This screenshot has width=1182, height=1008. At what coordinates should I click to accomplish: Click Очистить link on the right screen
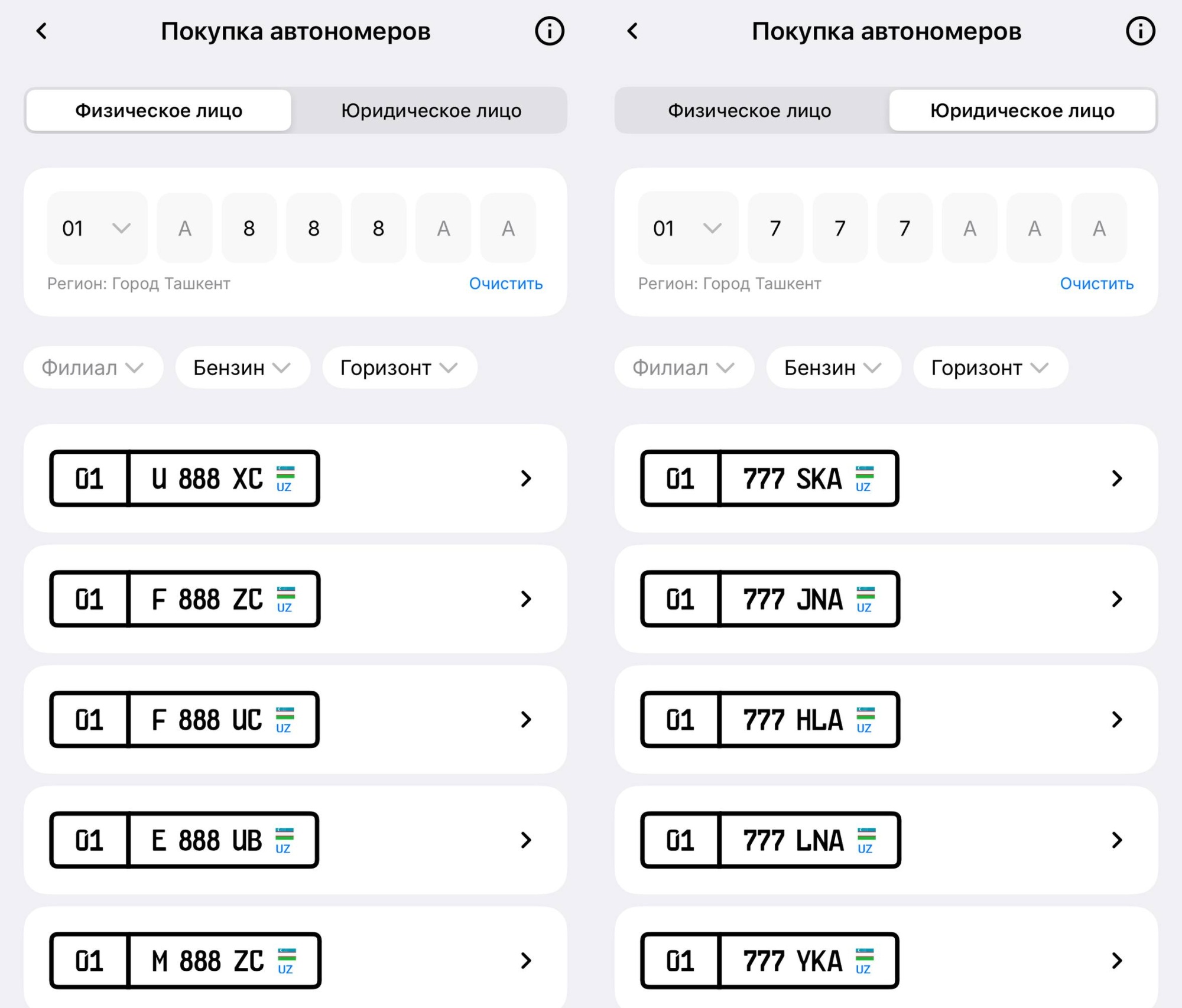pyautogui.click(x=1096, y=284)
